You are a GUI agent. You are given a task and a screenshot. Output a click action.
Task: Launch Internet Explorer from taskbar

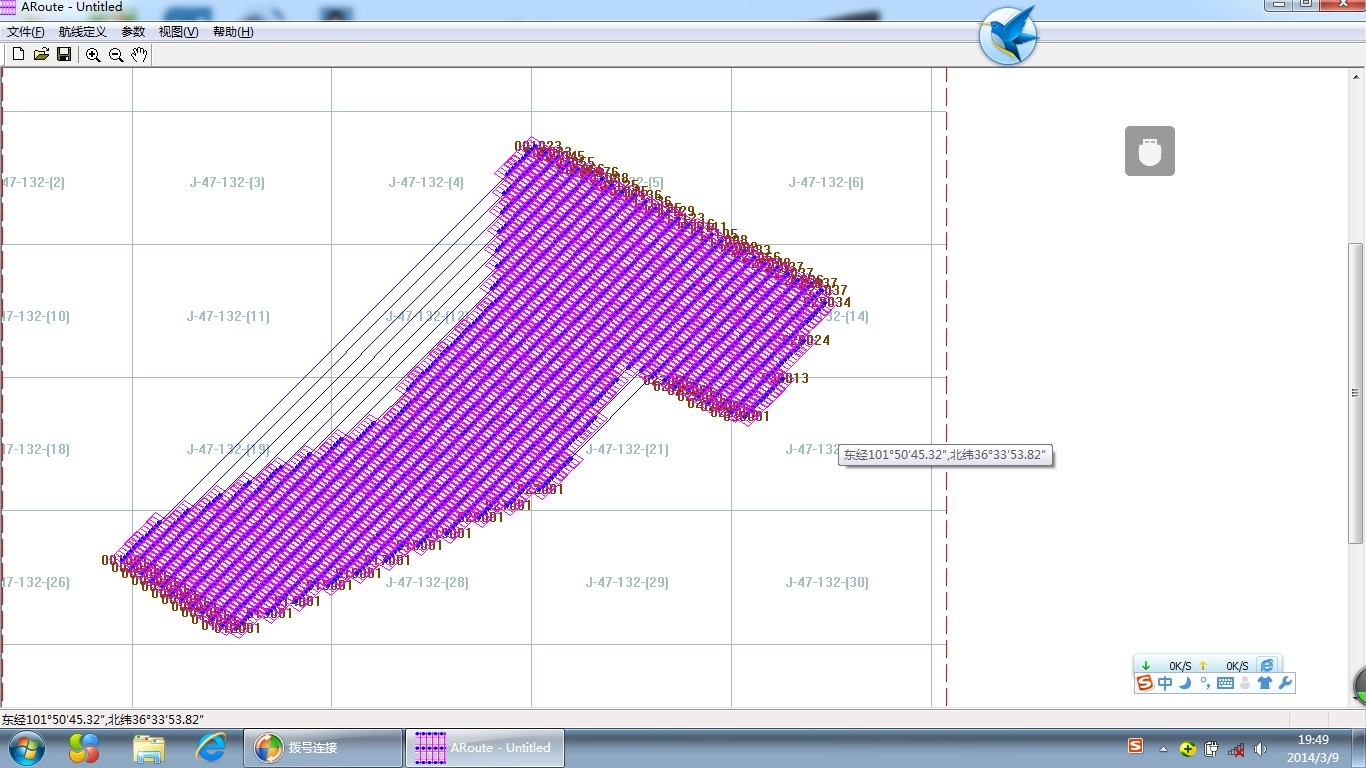click(x=211, y=747)
